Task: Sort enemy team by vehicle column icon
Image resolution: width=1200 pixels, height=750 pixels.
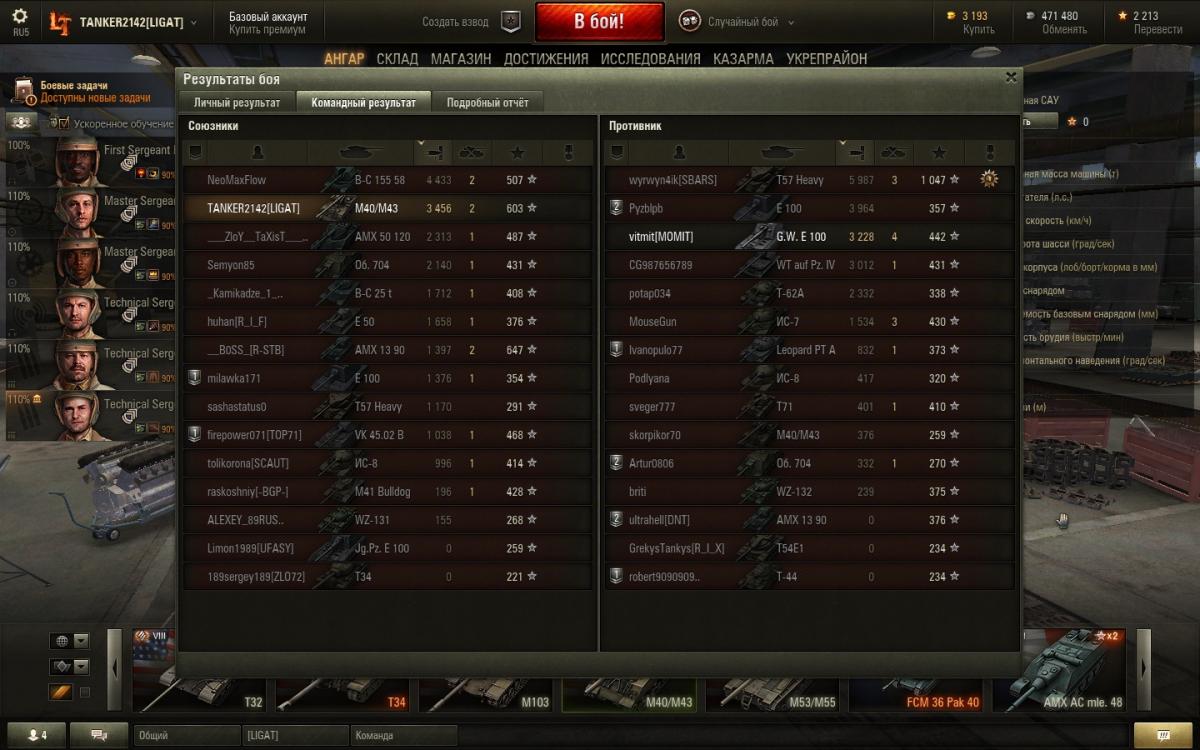Action: pos(782,152)
